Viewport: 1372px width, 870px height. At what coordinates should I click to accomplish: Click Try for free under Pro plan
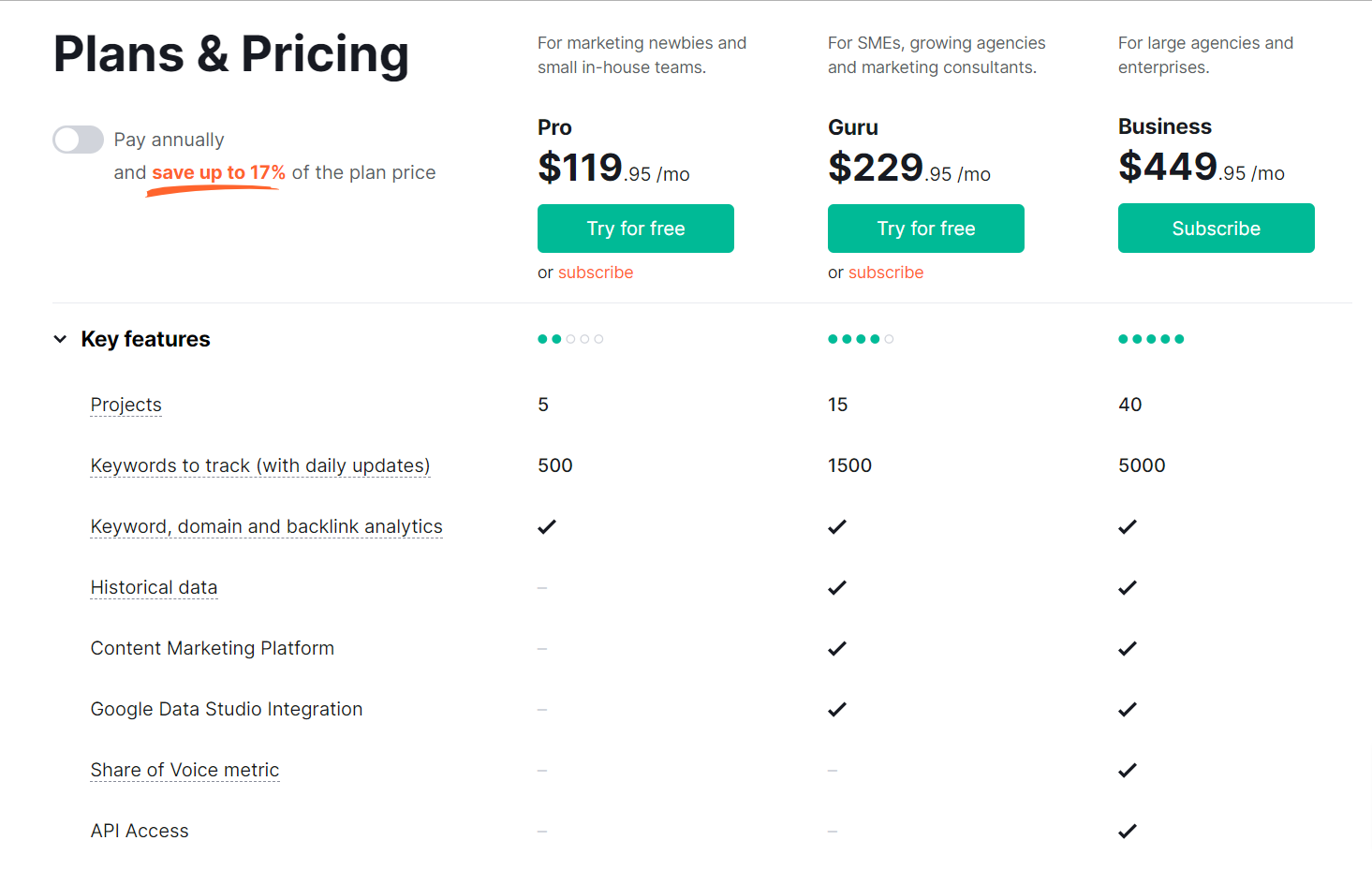click(x=635, y=229)
